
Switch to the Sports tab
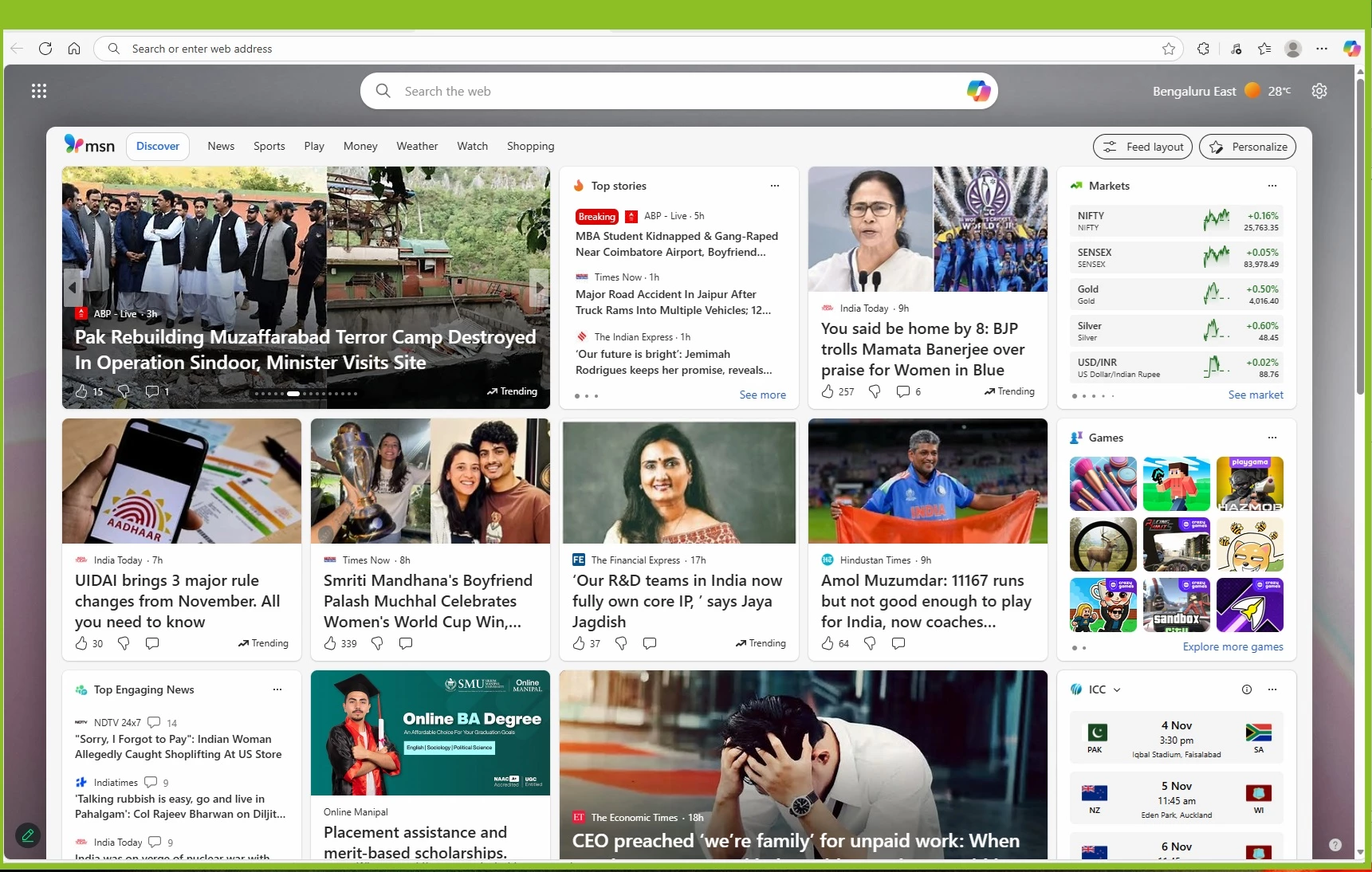(269, 146)
